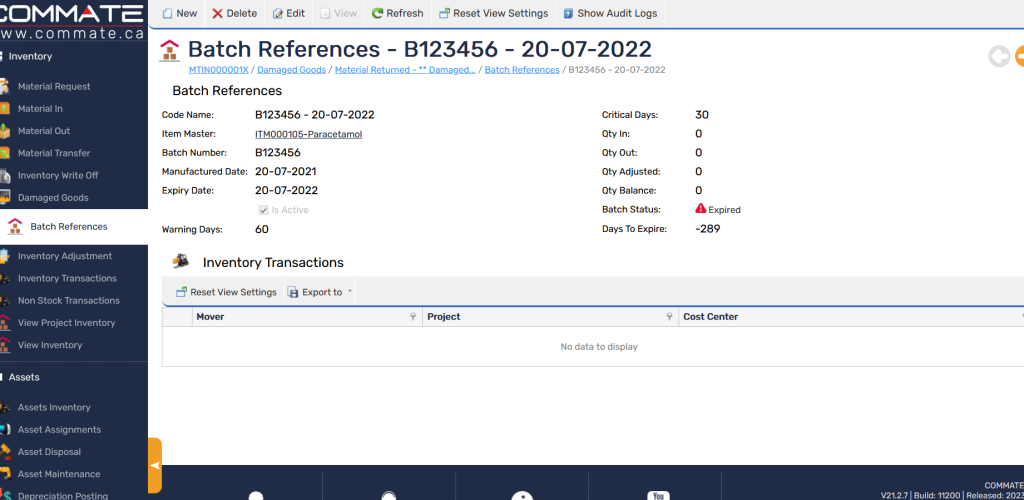The width and height of the screenshot is (1024, 500).
Task: Open Material Transfer in sidebar
Action: [54, 153]
